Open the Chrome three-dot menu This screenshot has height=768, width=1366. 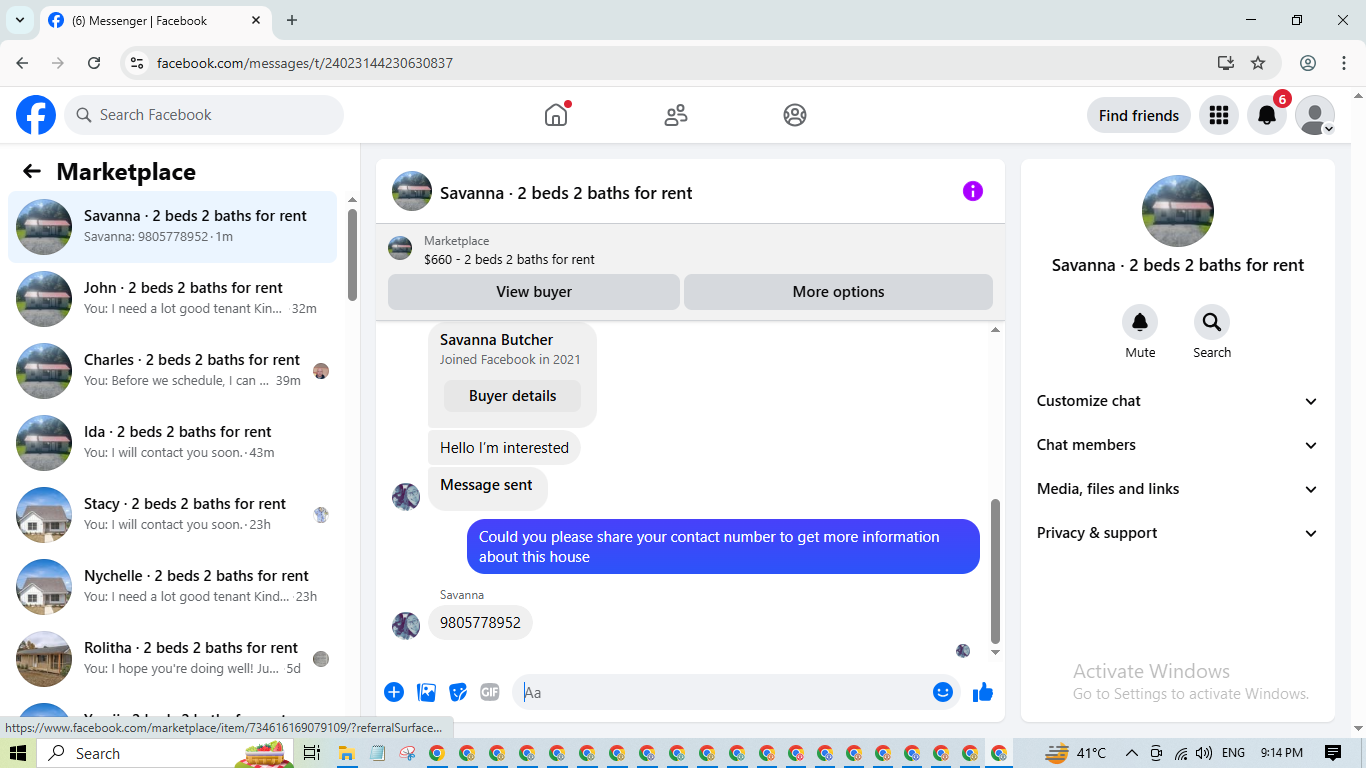point(1344,63)
